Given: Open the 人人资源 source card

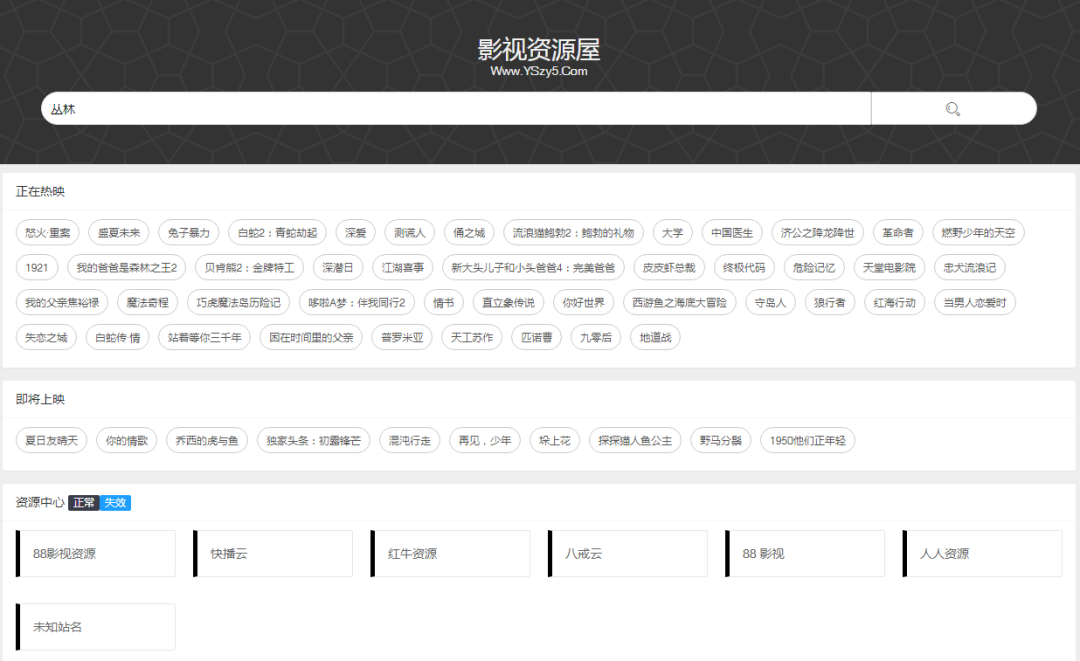Looking at the screenshot, I should [x=982, y=554].
